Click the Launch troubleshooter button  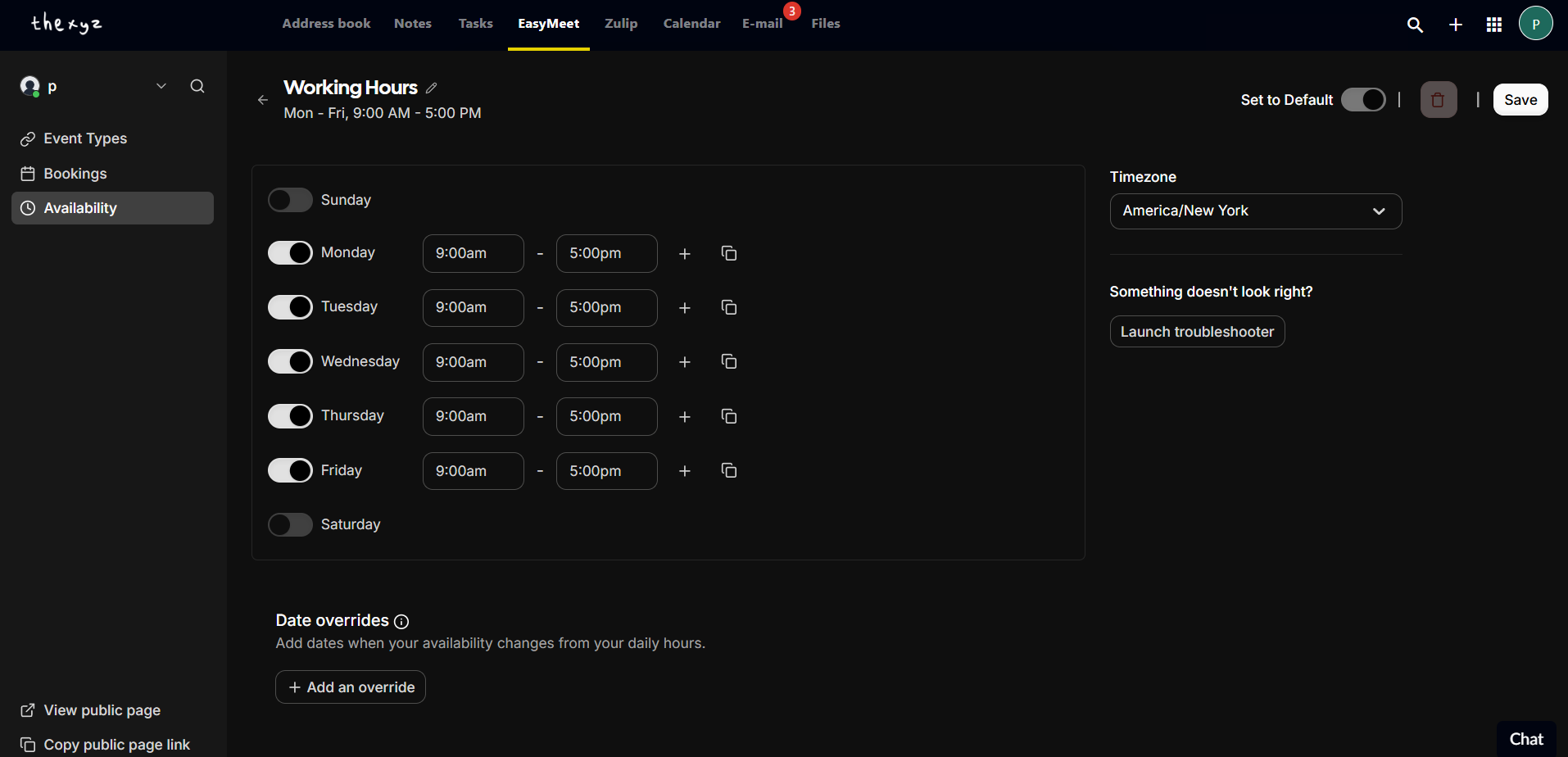tap(1197, 332)
